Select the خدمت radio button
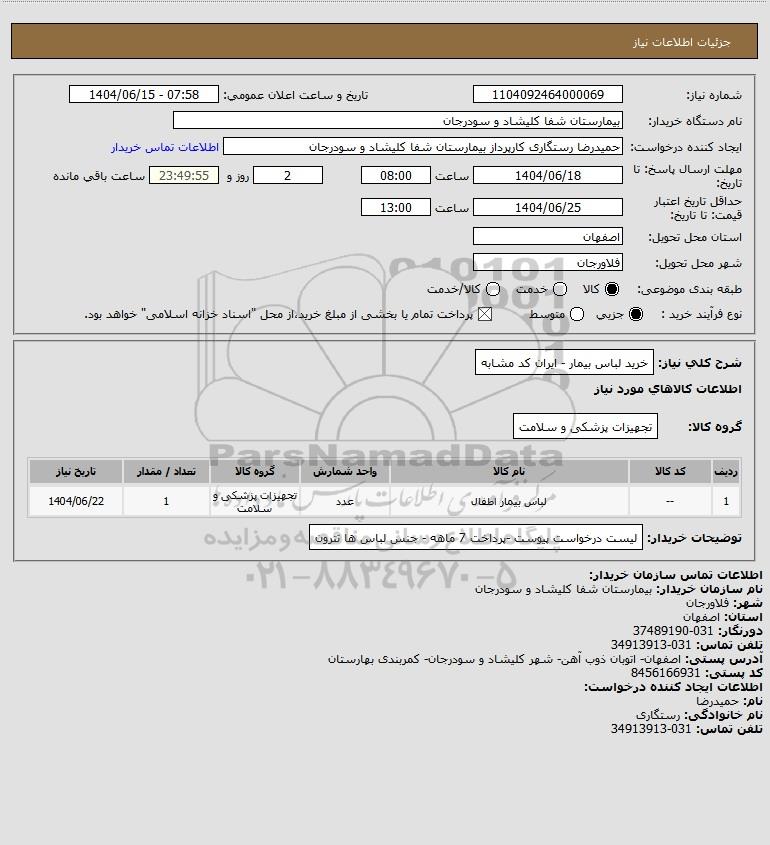770x845 pixels. point(560,289)
